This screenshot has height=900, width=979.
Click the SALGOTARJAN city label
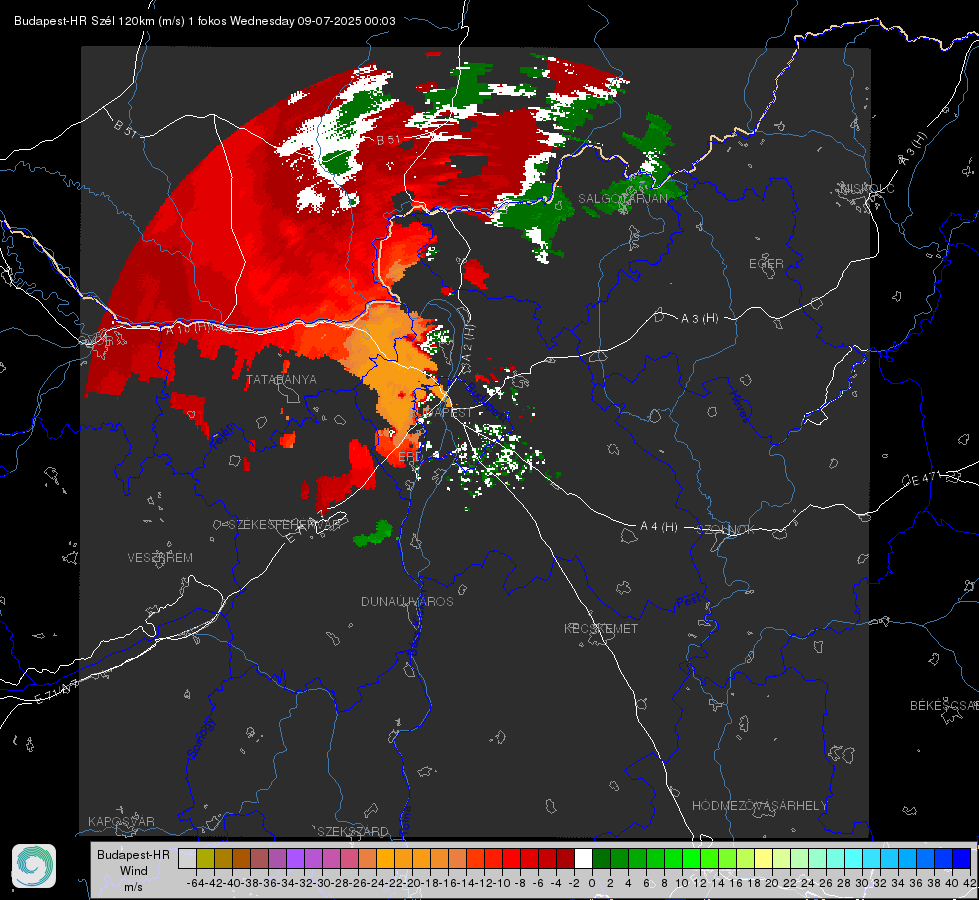(x=623, y=199)
